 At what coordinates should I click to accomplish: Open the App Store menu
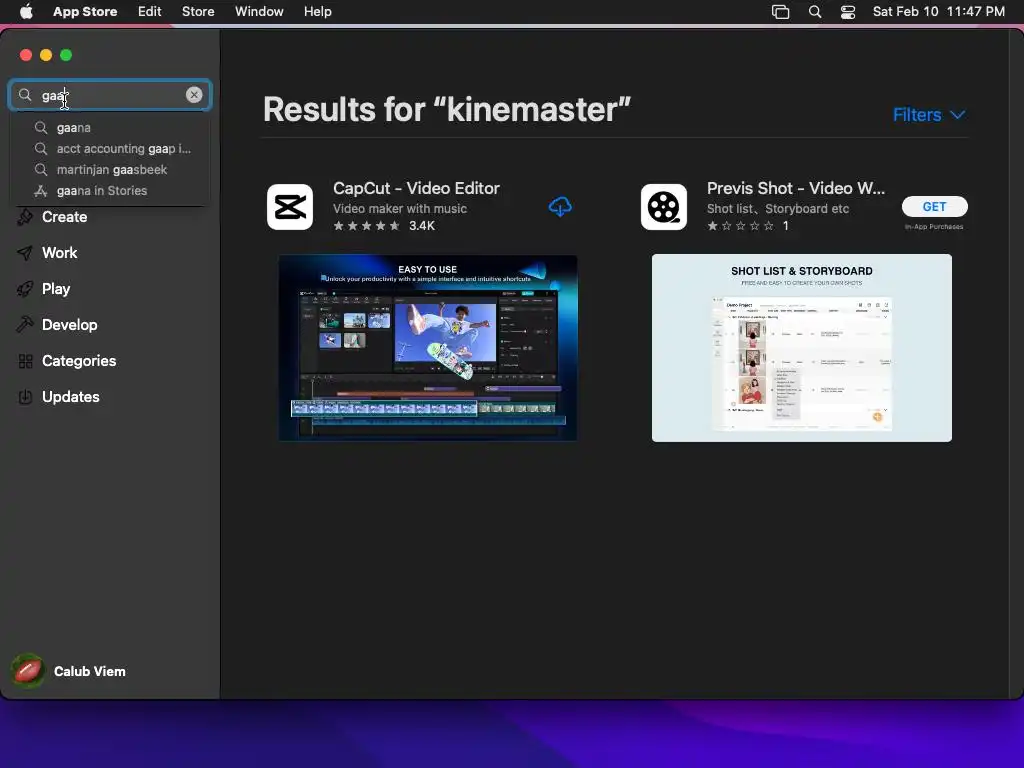[x=85, y=12]
